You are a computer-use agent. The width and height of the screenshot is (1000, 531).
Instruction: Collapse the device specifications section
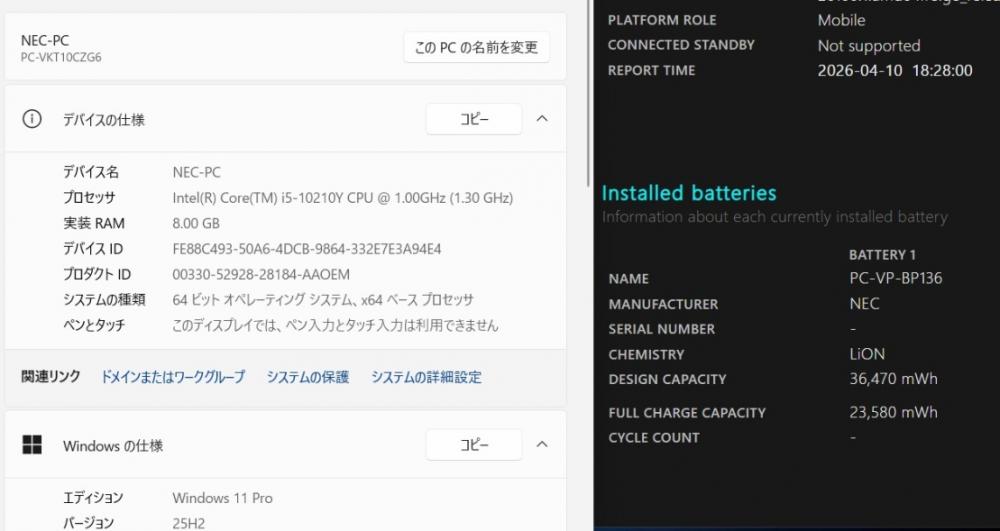pyautogui.click(x=542, y=119)
